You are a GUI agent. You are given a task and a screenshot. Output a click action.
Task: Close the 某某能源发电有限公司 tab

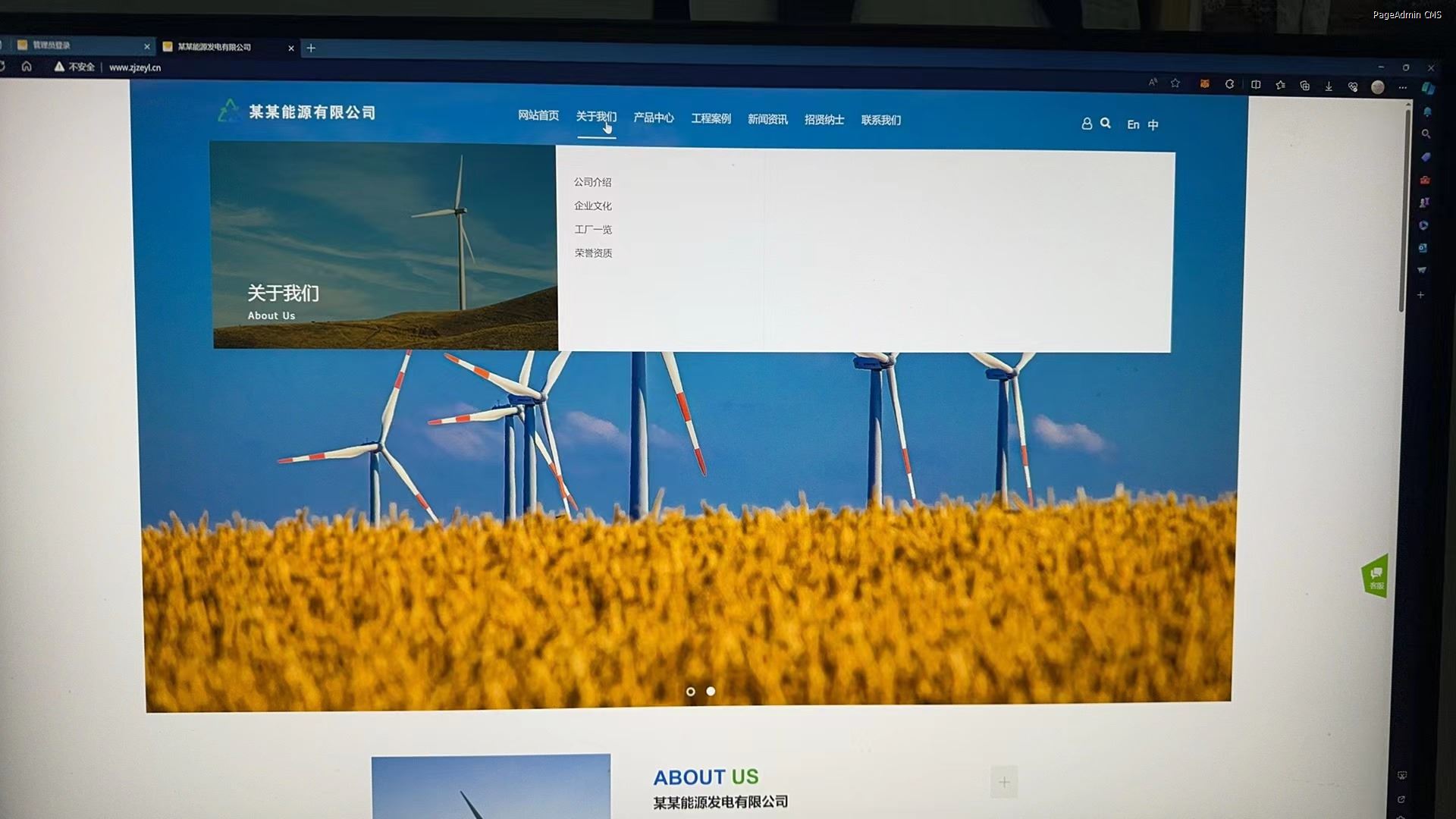(x=291, y=48)
